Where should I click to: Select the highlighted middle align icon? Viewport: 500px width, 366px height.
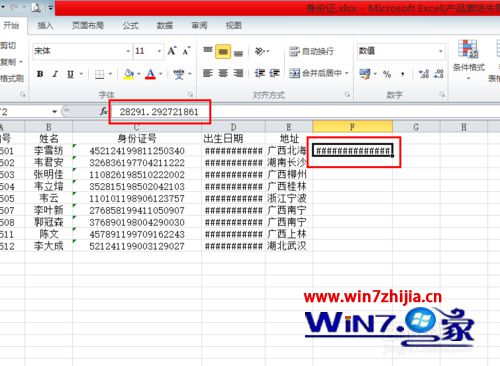[x=223, y=52]
